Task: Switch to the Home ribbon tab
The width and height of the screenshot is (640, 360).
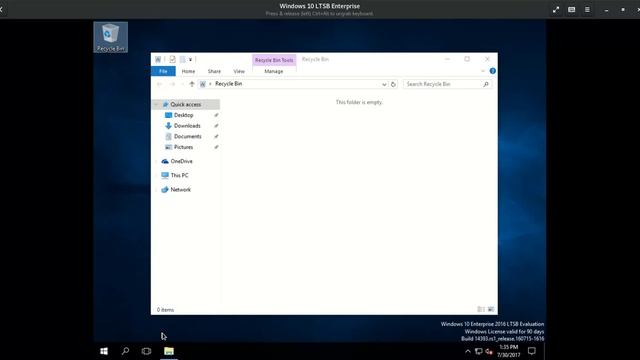Action: point(188,71)
